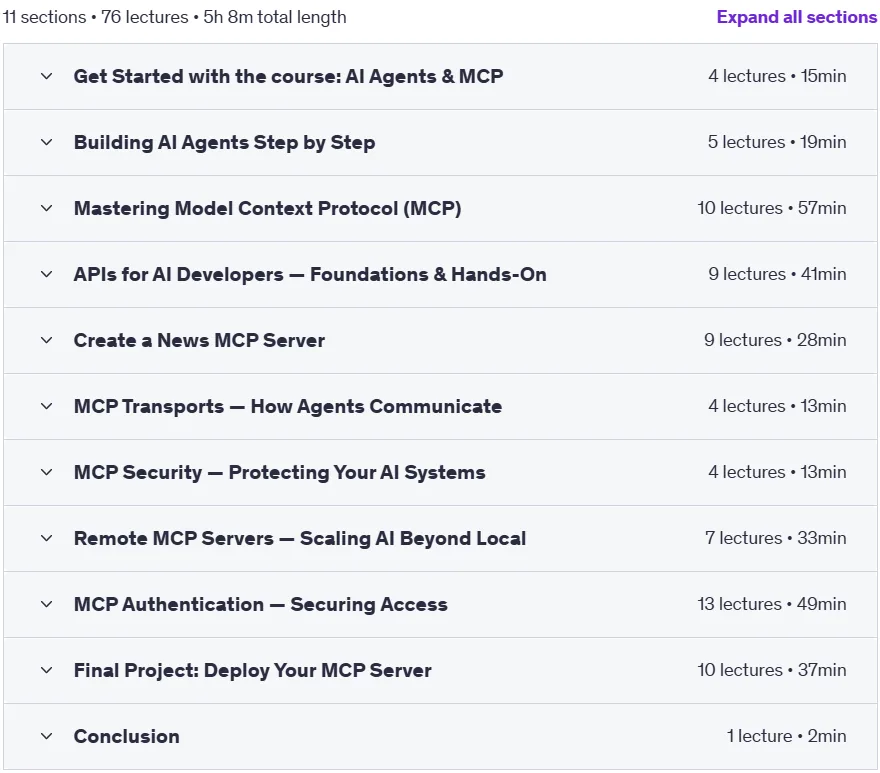Image resolution: width=880 pixels, height=773 pixels.
Task: Expand chevron beside Mastering Model Context Protocol
Action: click(x=47, y=208)
